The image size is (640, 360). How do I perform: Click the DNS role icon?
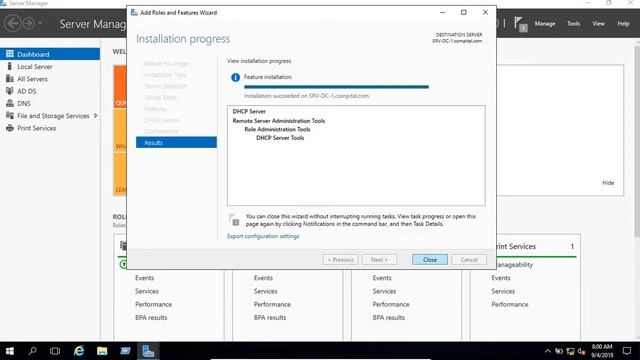pyautogui.click(x=10, y=103)
